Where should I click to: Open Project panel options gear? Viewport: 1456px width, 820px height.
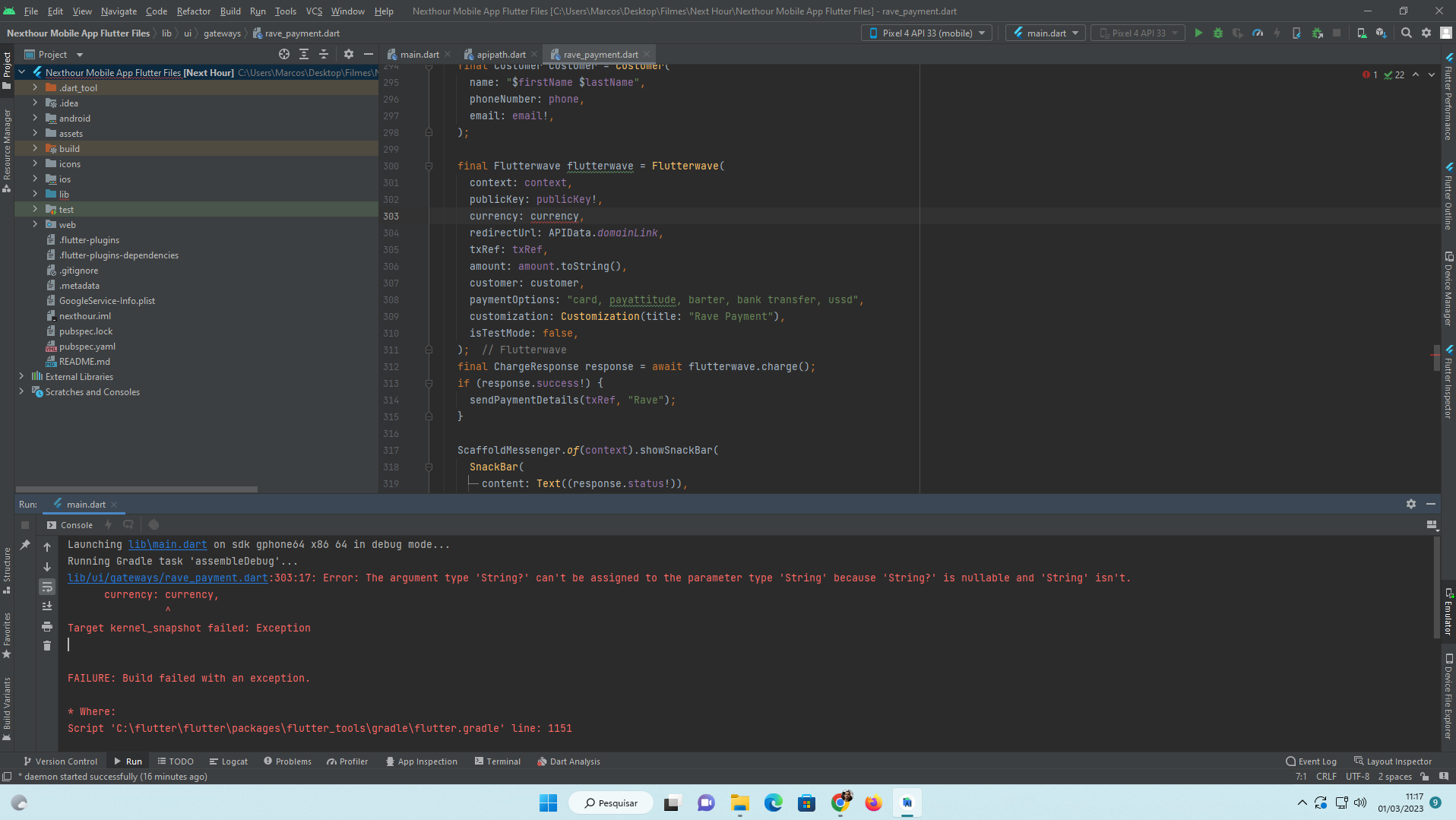pyautogui.click(x=349, y=55)
